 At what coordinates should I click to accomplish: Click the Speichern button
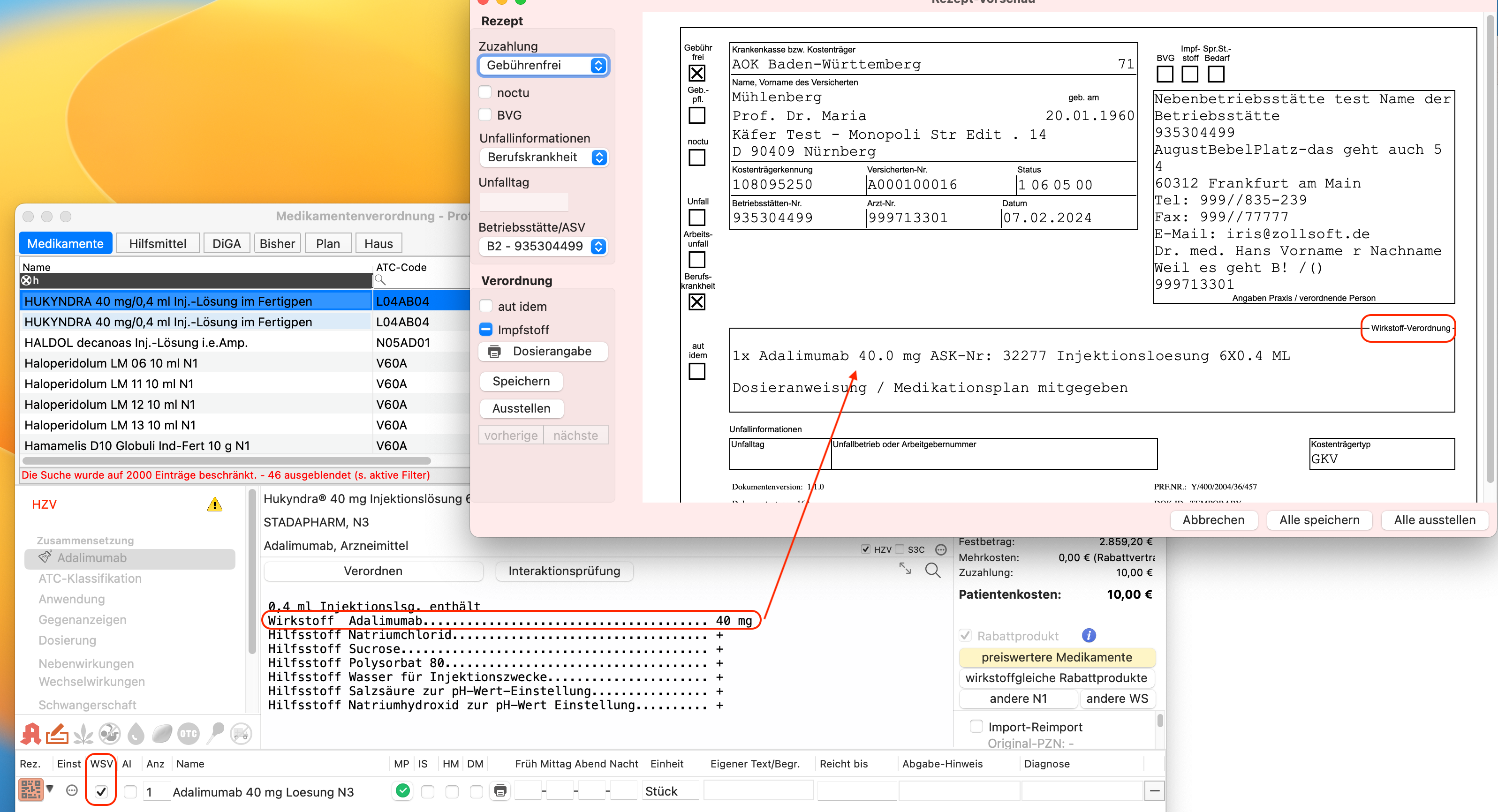[x=521, y=381]
